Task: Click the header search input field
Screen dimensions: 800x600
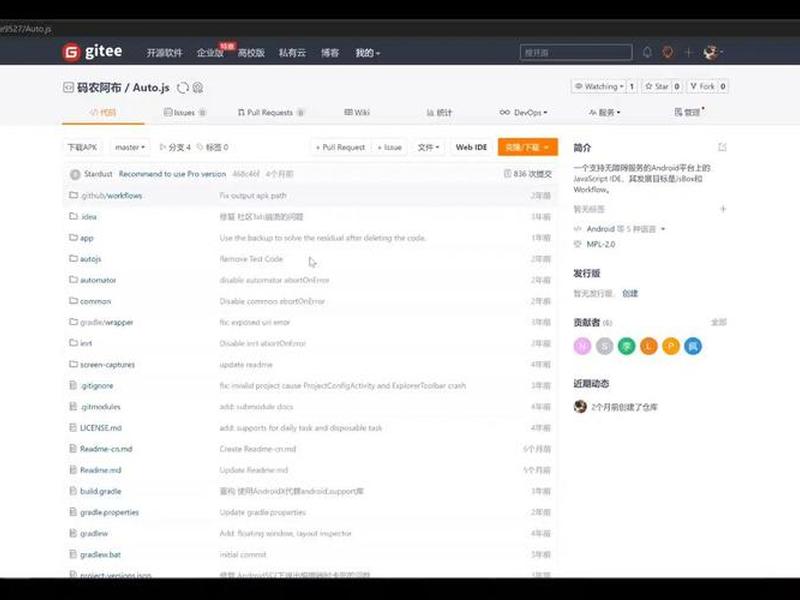Action: [x=576, y=52]
